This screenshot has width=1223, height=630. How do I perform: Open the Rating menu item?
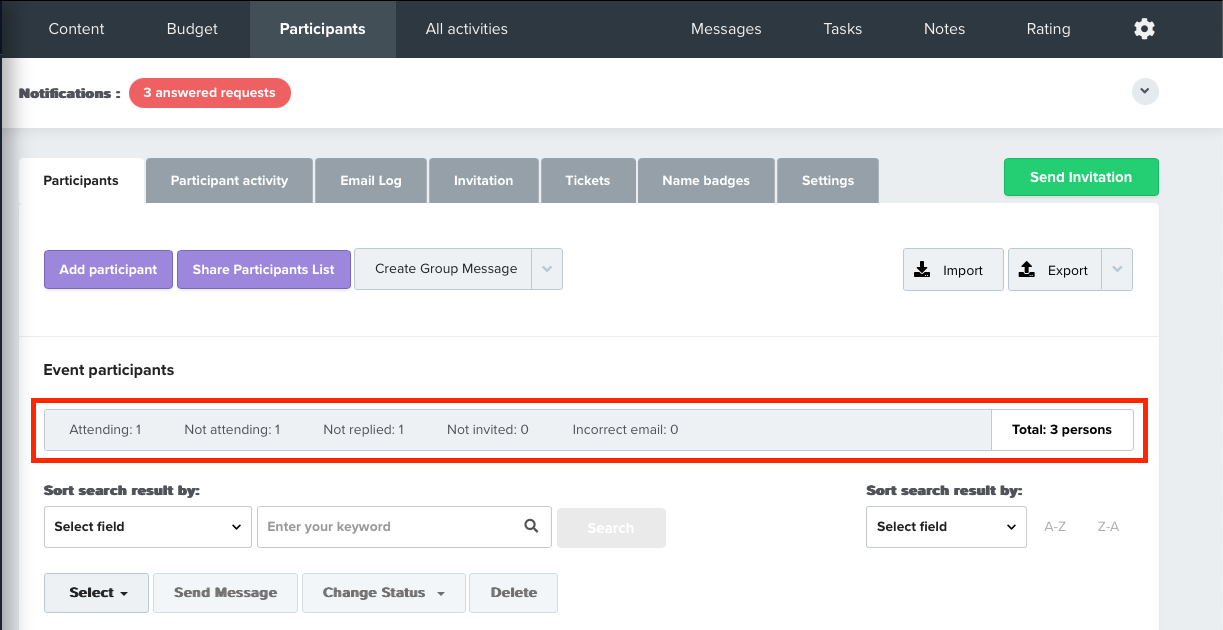coord(1048,29)
